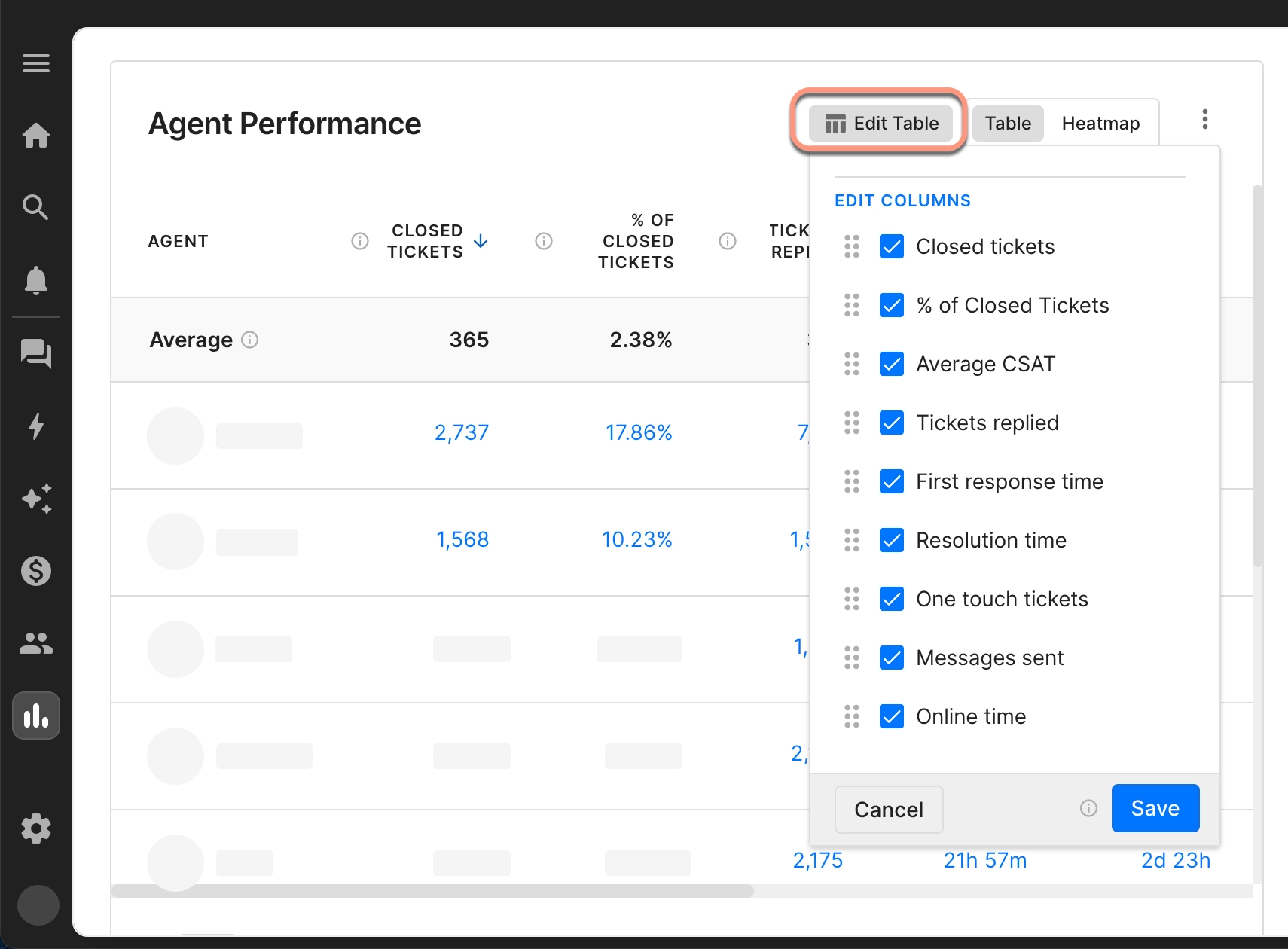Uncheck the Average CSAT column
Image resolution: width=1288 pixels, height=949 pixels.
(x=892, y=364)
